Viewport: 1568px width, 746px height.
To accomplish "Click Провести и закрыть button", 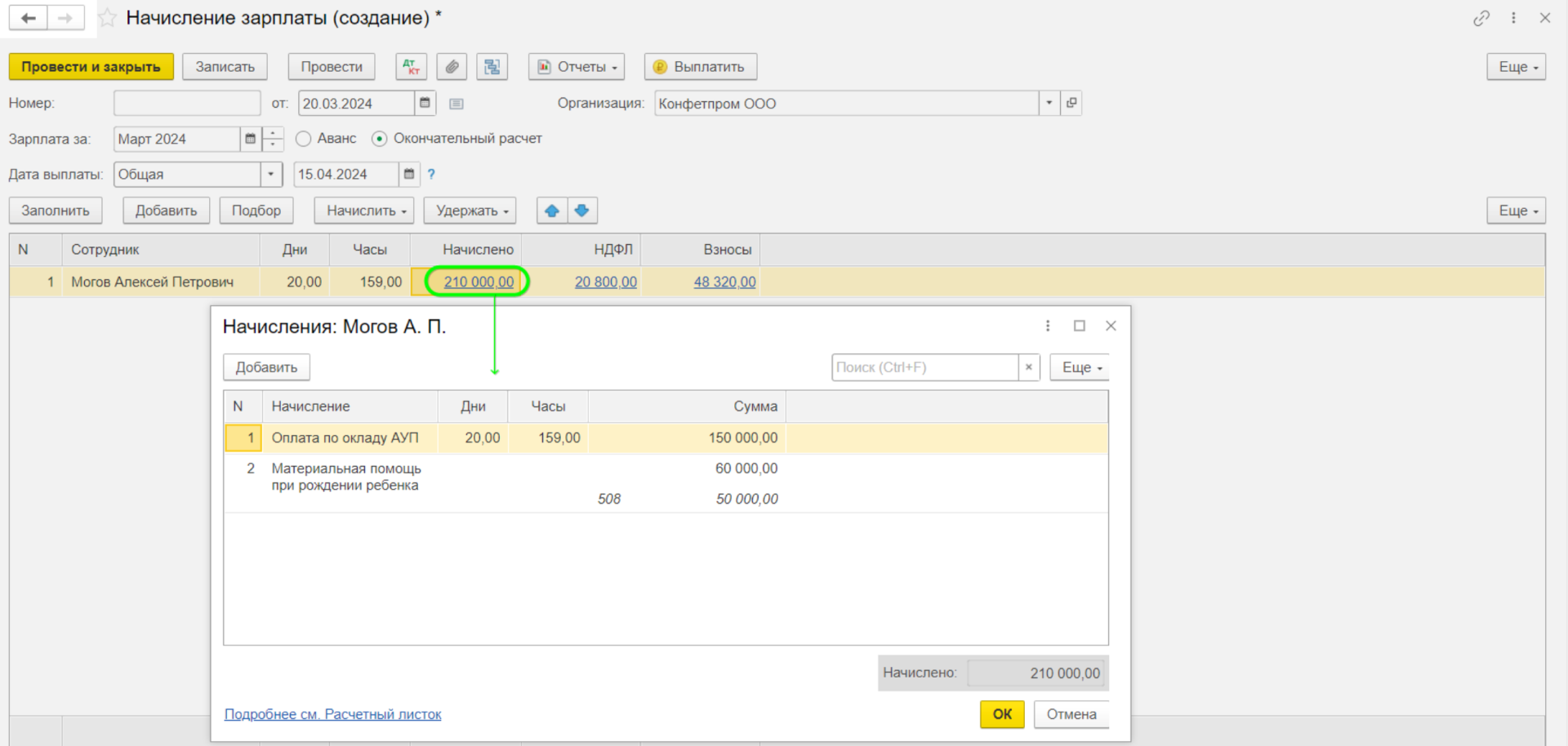I will coord(91,67).
